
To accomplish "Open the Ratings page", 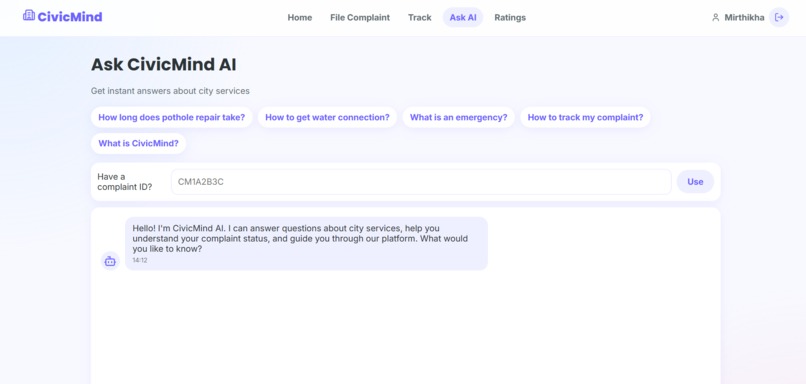I will (510, 17).
